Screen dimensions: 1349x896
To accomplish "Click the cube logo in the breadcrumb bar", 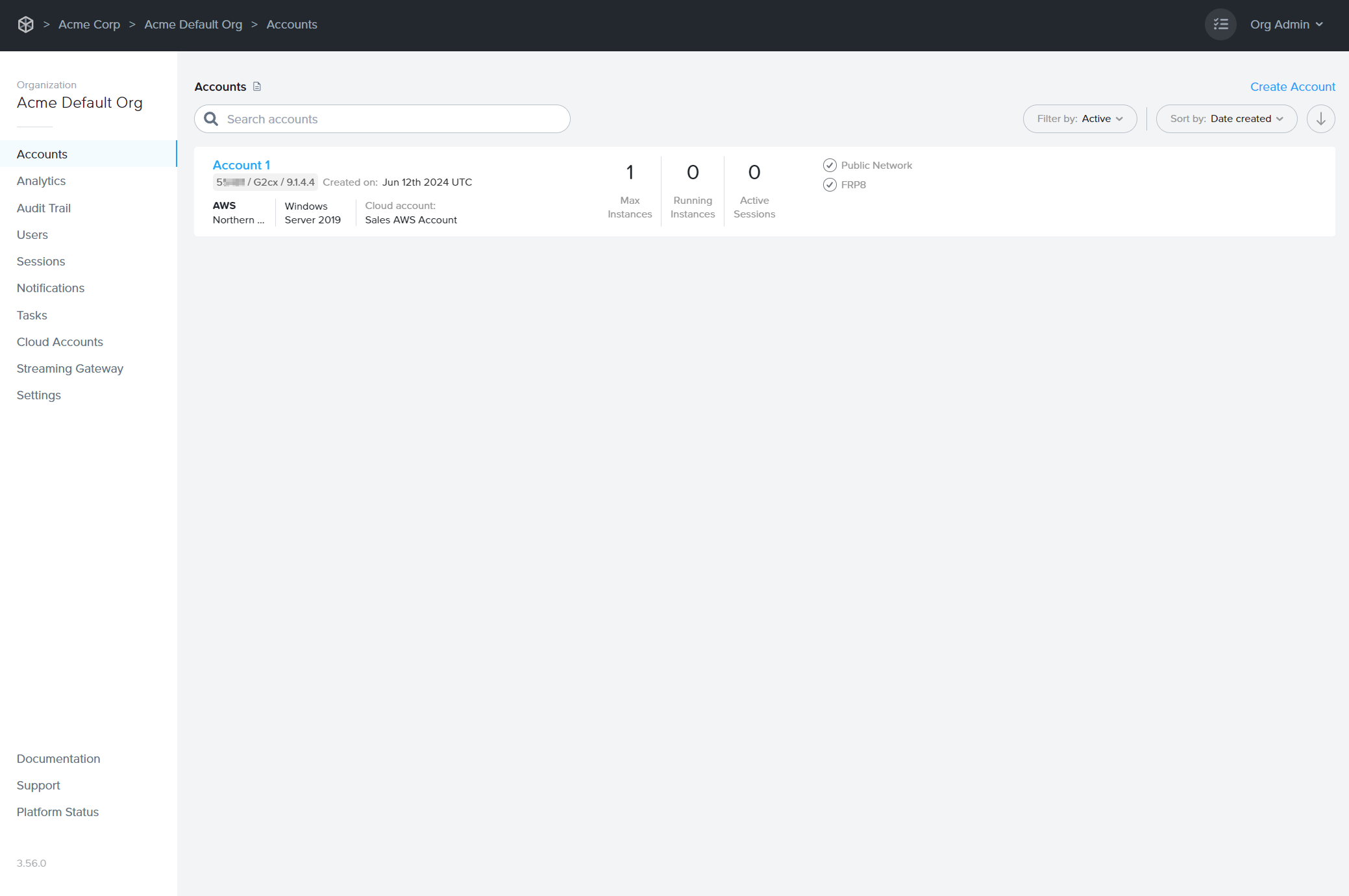I will [26, 24].
